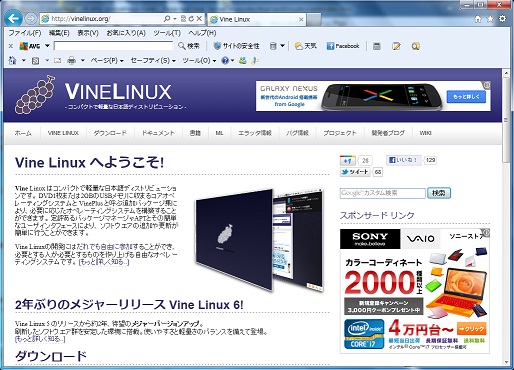
Task: Go back with the blue Back arrow
Action: pos(13,18)
